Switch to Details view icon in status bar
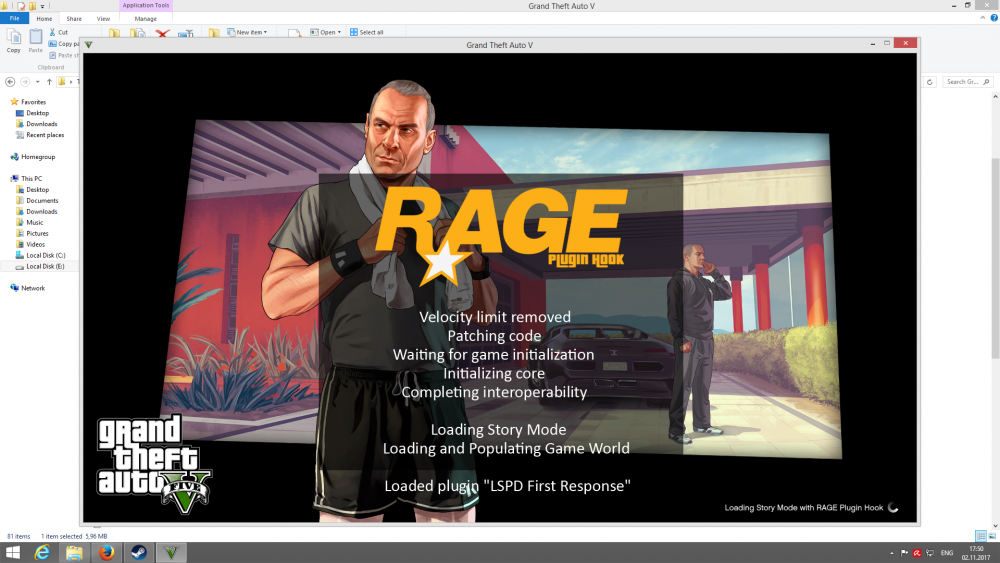 tap(981, 536)
